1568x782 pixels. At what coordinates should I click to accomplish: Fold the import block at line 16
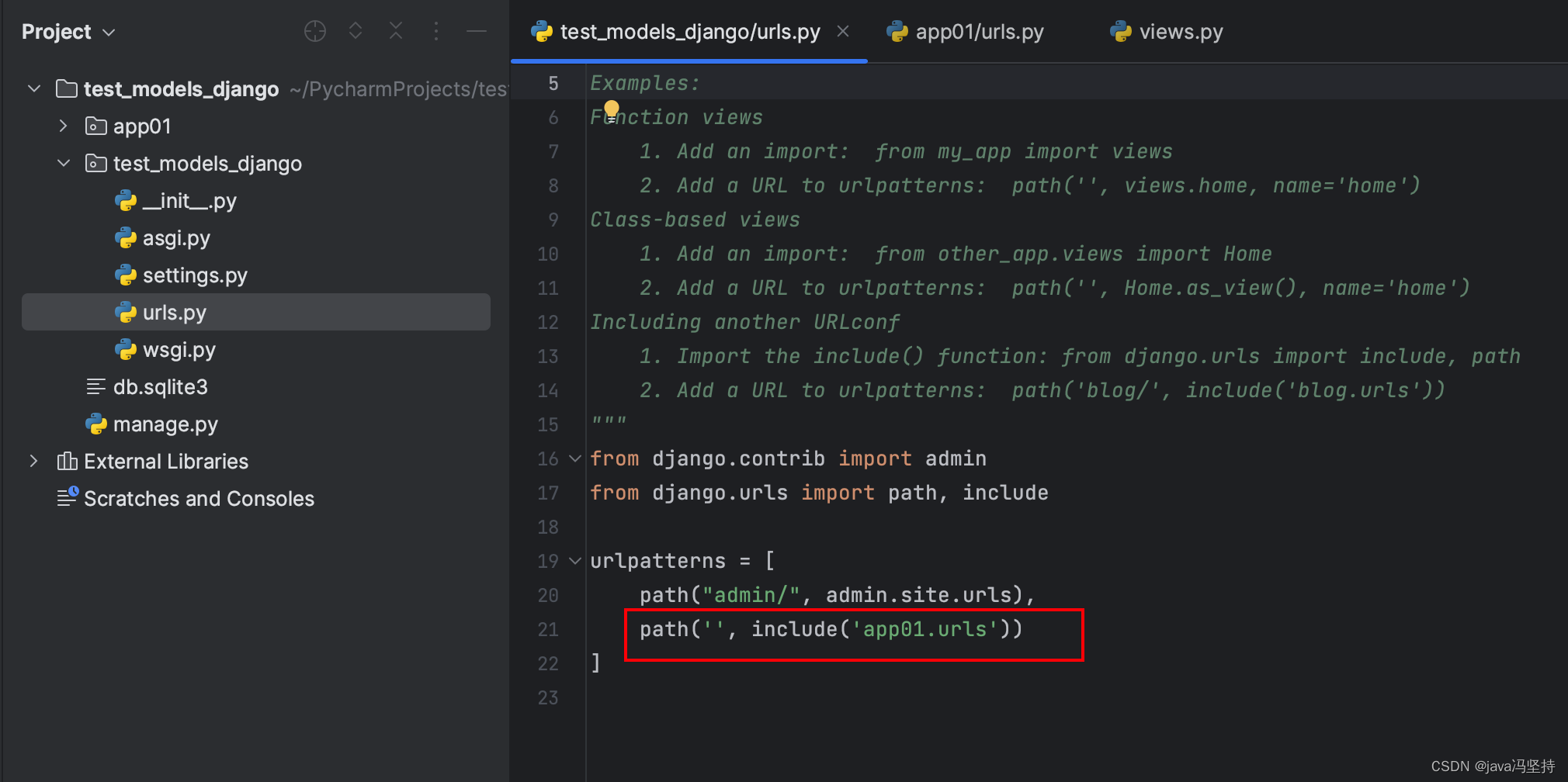tap(575, 458)
